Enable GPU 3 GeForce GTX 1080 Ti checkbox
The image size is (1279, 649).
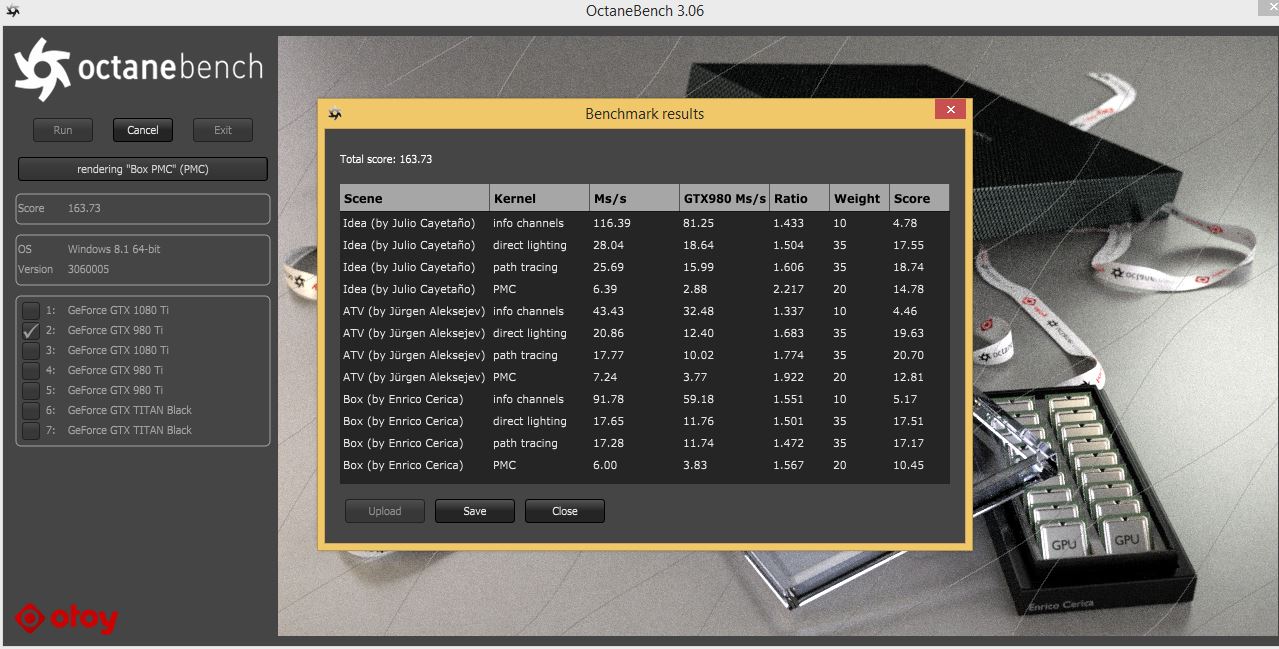pyautogui.click(x=31, y=350)
